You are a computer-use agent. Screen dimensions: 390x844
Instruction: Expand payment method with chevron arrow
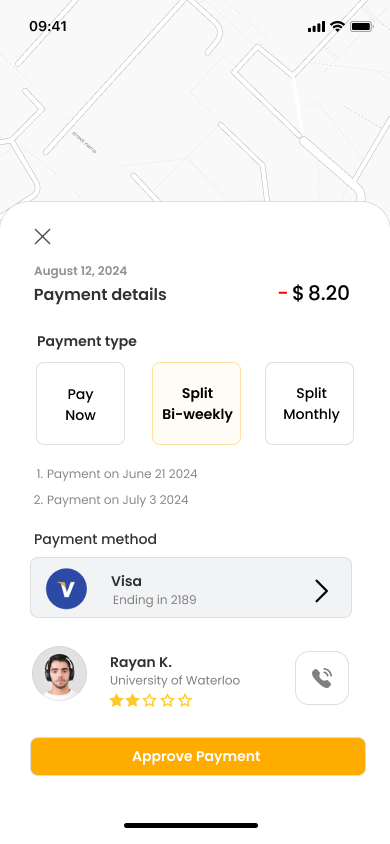coord(321,591)
